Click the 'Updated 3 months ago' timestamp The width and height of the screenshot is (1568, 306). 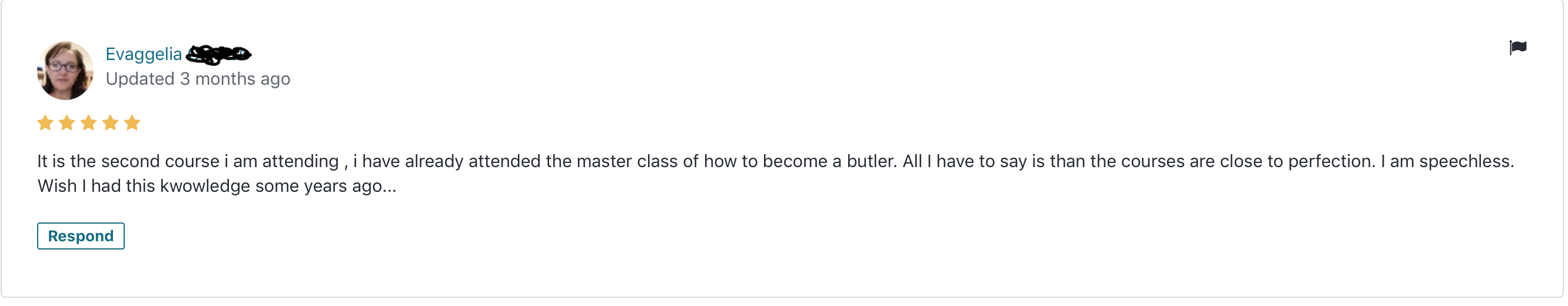pos(198,79)
